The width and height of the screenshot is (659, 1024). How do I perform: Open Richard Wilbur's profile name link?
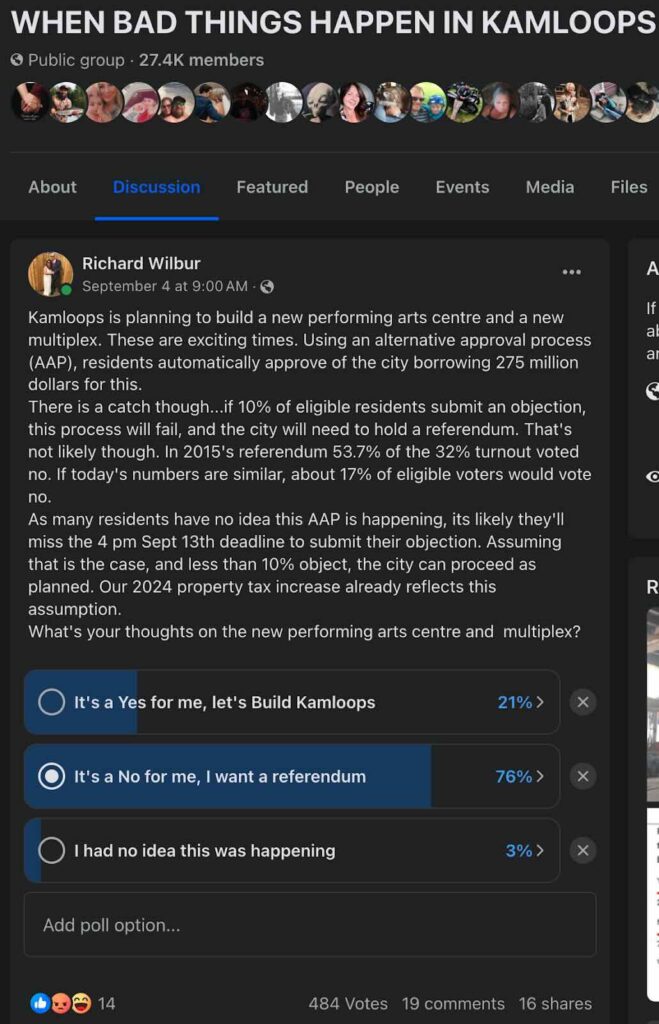click(141, 264)
